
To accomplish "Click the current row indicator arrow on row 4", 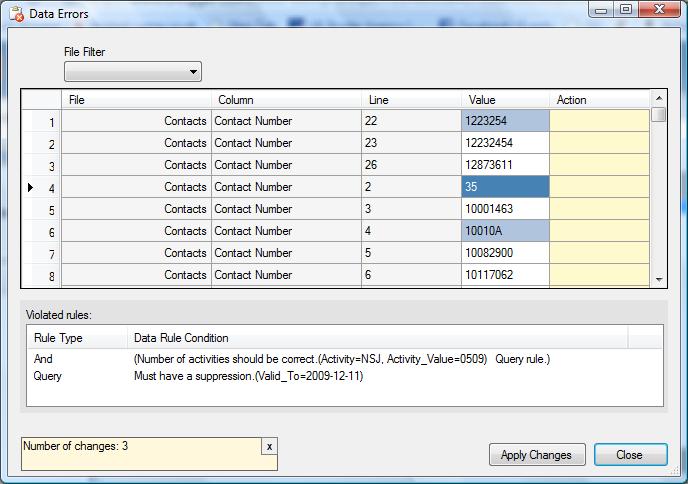I will pyautogui.click(x=30, y=187).
